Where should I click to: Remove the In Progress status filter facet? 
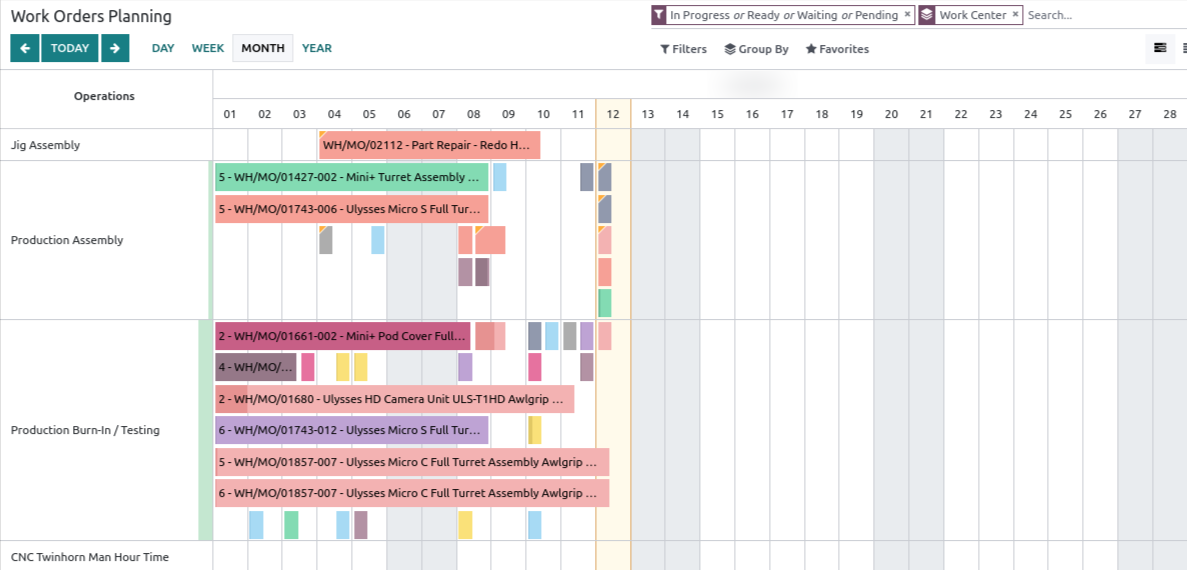pos(907,15)
